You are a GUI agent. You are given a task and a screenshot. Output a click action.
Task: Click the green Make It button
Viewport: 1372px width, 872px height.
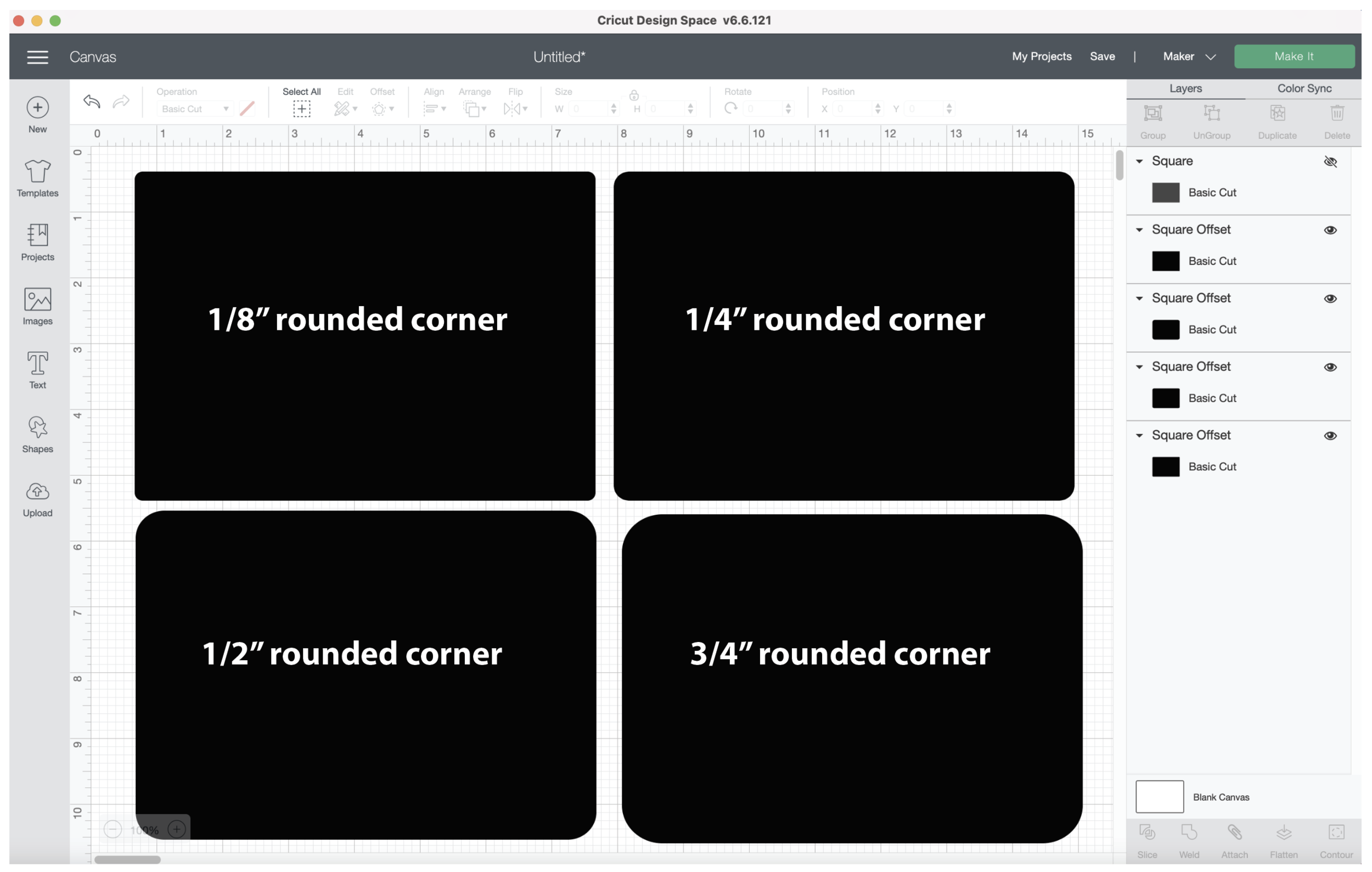tap(1294, 57)
